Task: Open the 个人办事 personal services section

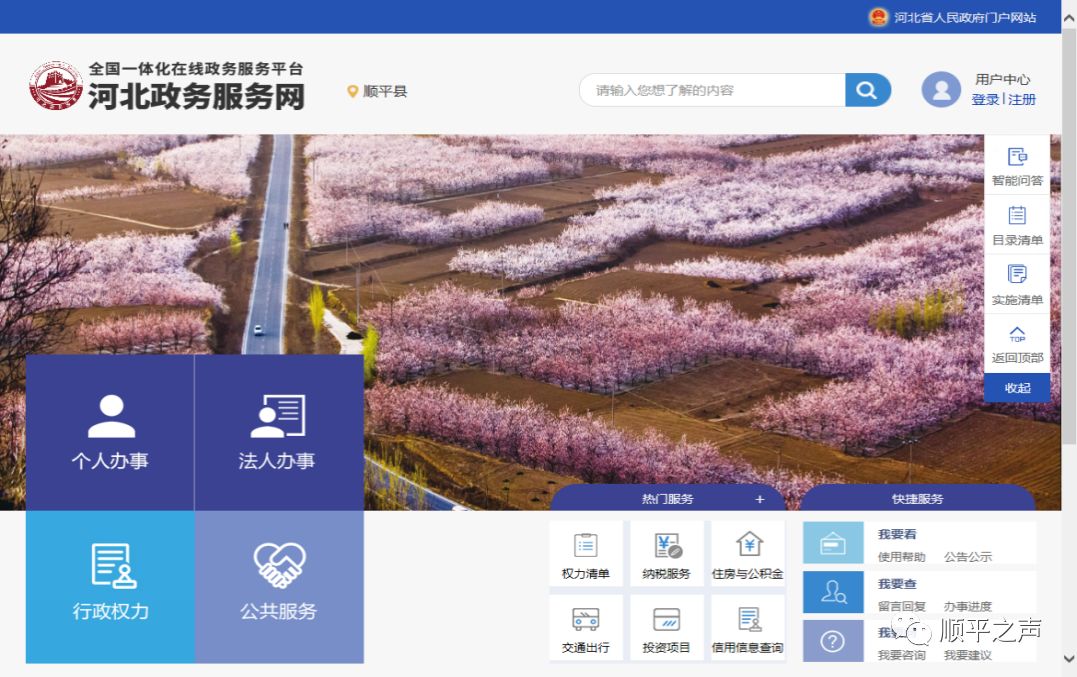Action: pos(108,430)
